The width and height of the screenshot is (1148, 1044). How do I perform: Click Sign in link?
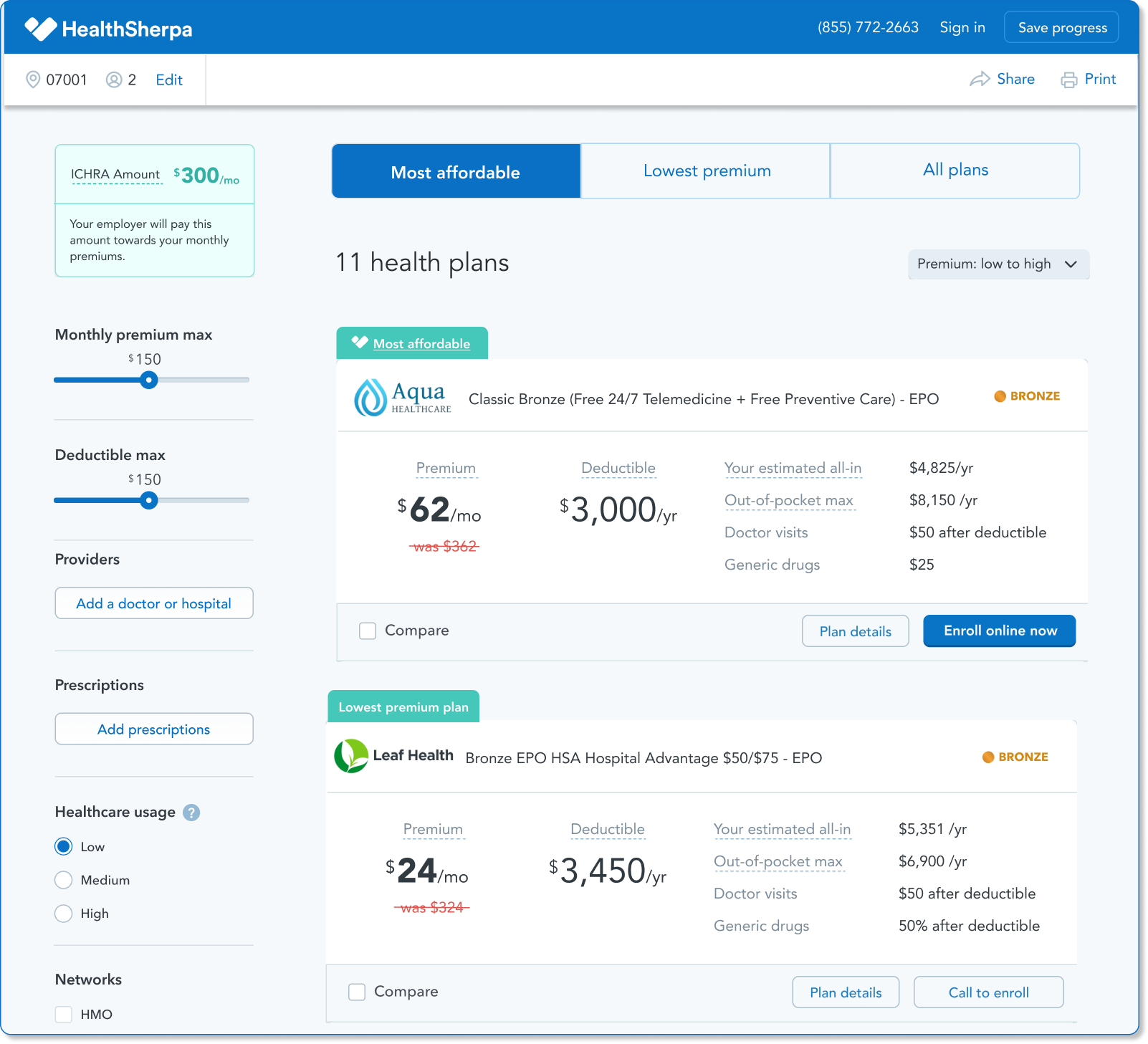pyautogui.click(x=962, y=27)
